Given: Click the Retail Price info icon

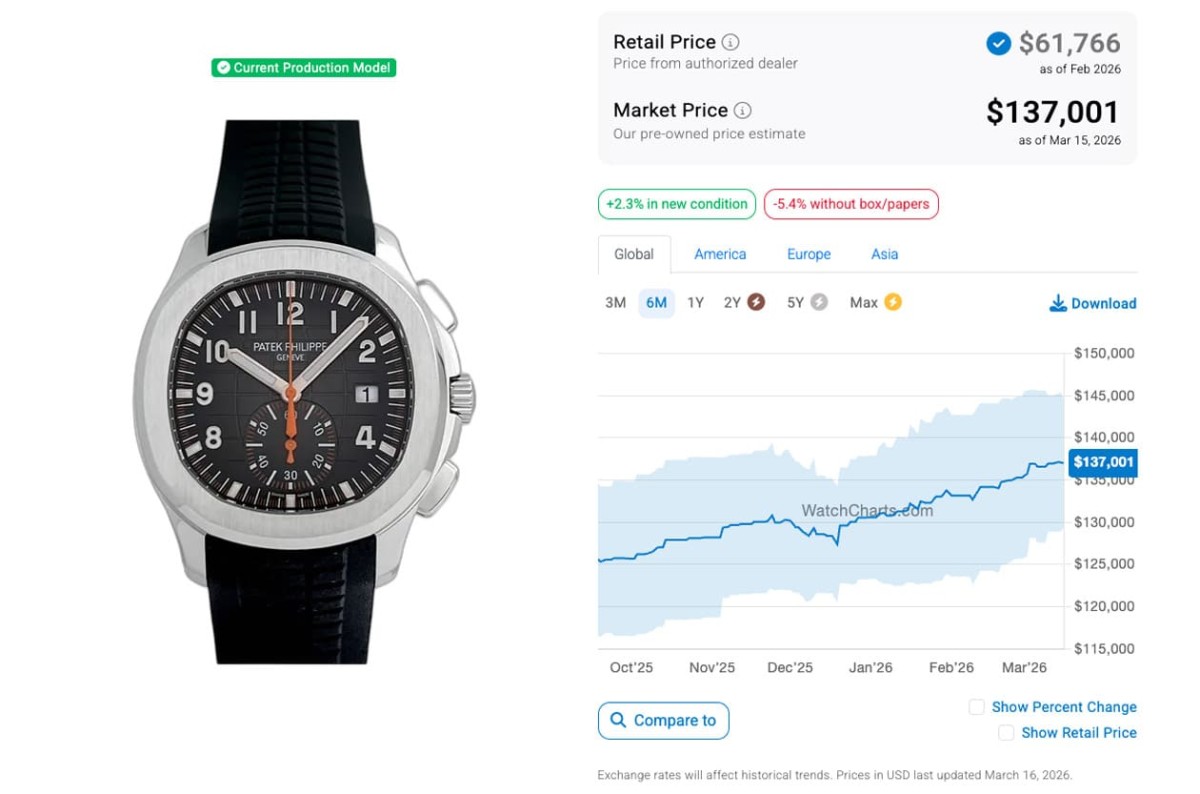Looking at the screenshot, I should 731,42.
